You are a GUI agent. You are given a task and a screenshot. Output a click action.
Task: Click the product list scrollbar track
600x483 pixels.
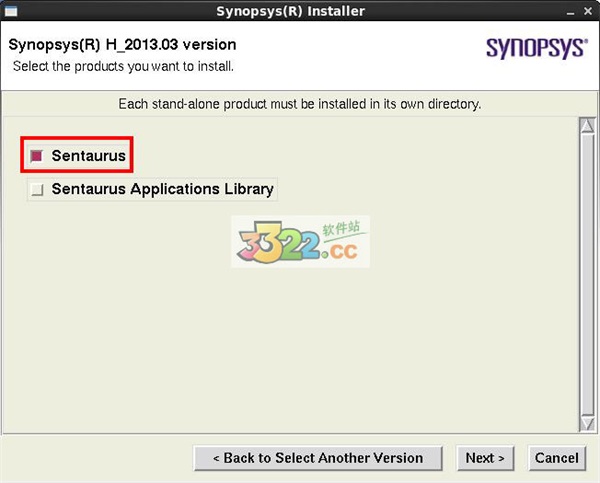(x=587, y=274)
